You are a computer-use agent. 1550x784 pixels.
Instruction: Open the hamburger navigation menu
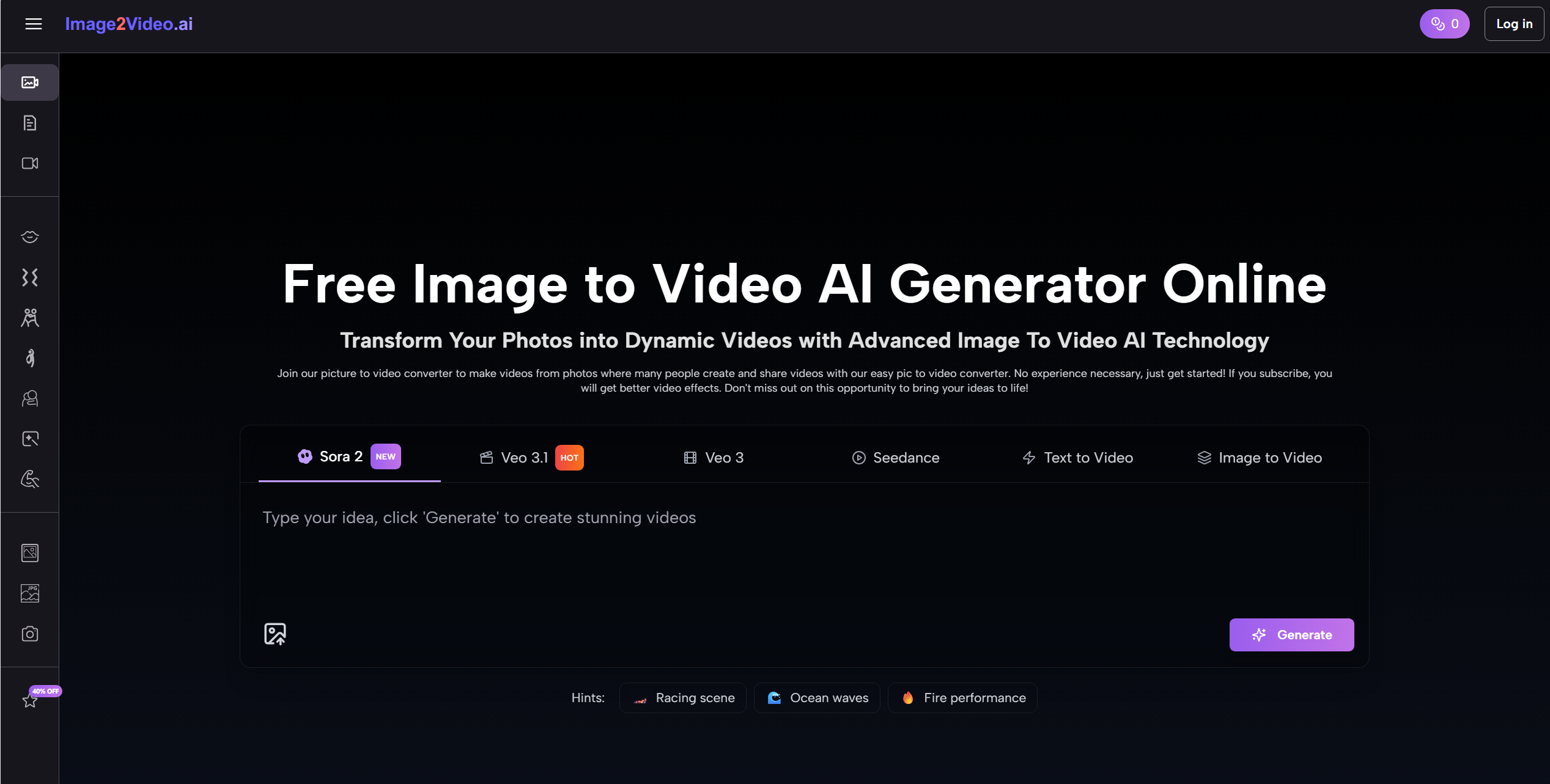pyautogui.click(x=33, y=23)
